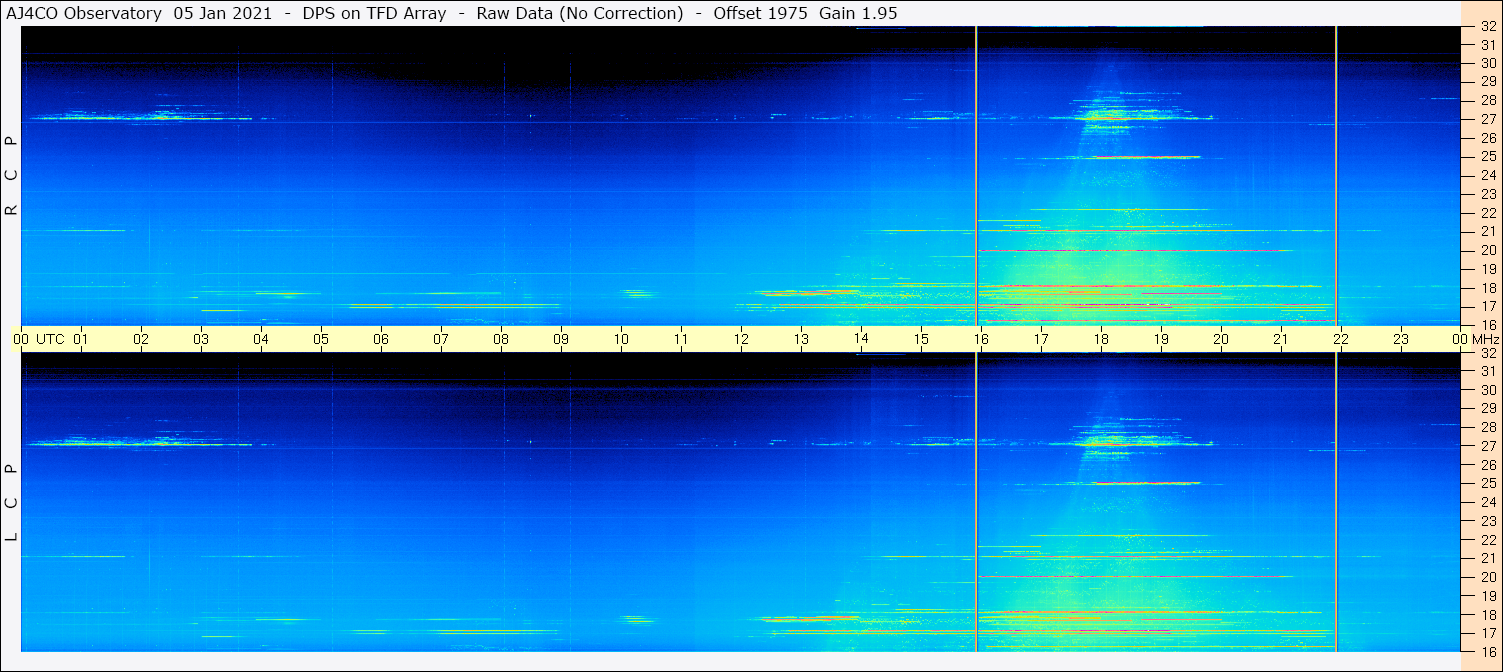
Task: Click green marker line near 22 UTC in LCP
Action: [1336, 502]
